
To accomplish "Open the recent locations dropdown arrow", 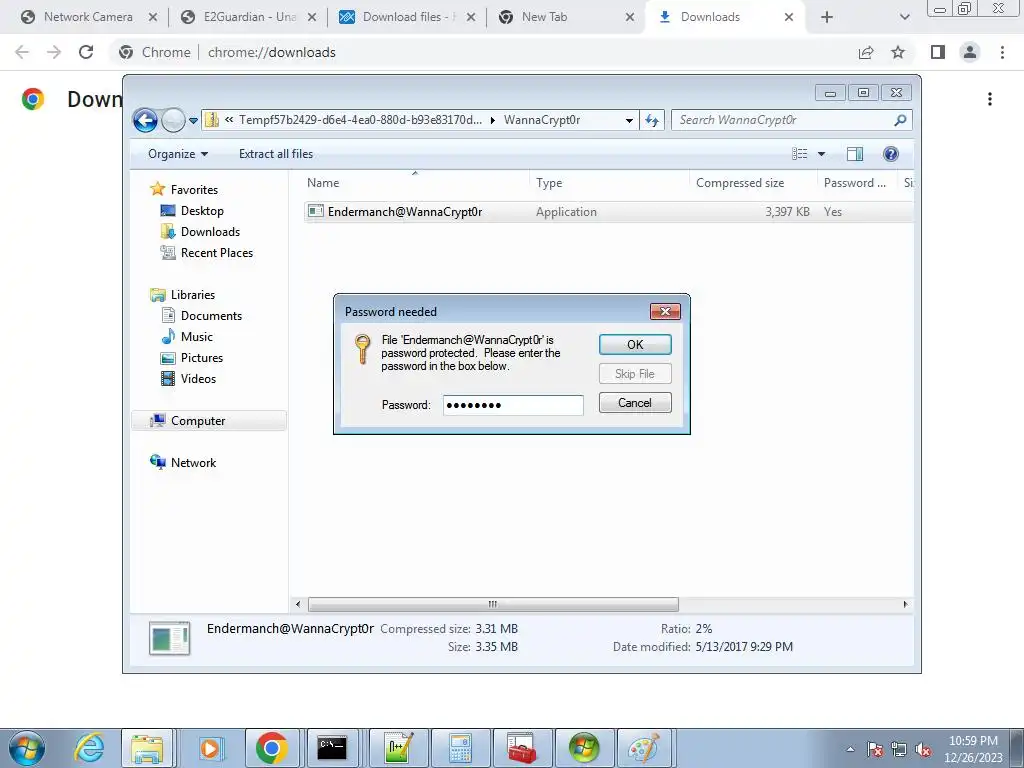I will pyautogui.click(x=193, y=121).
